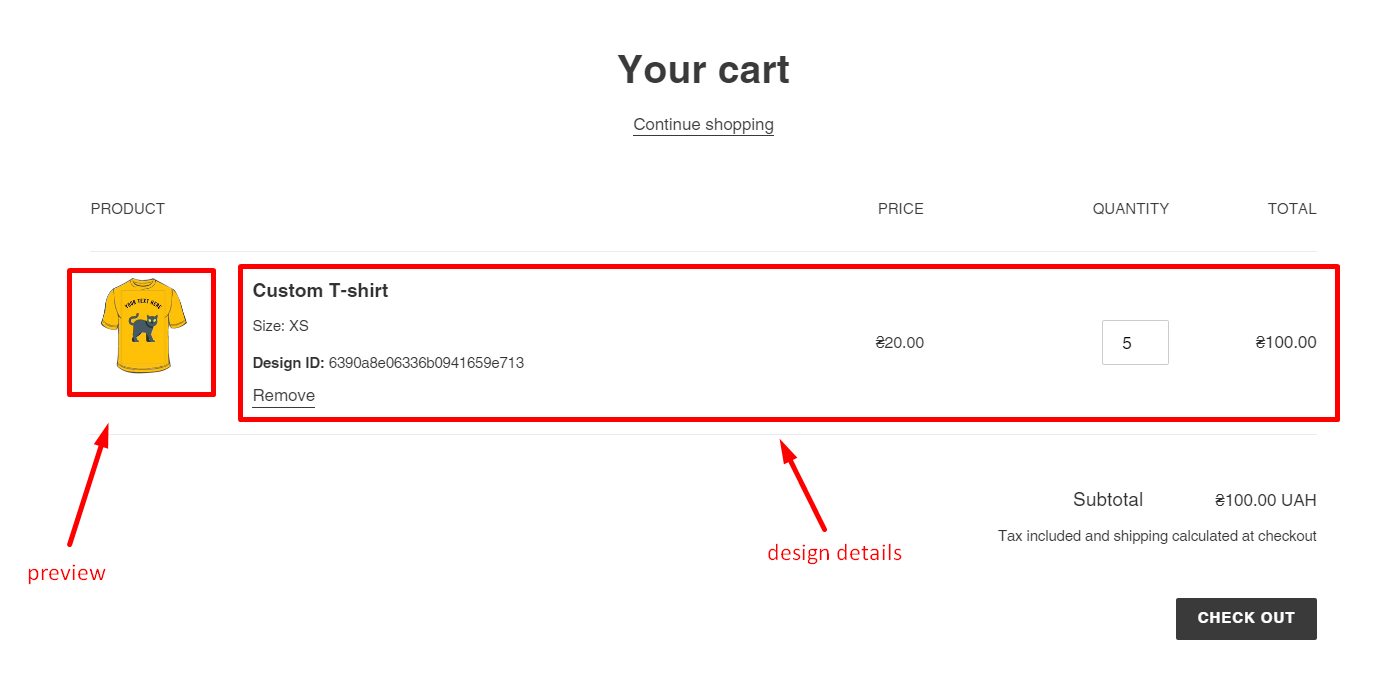This screenshot has height=687, width=1391.
Task: Click the red "preview" annotation label
Action: click(66, 574)
